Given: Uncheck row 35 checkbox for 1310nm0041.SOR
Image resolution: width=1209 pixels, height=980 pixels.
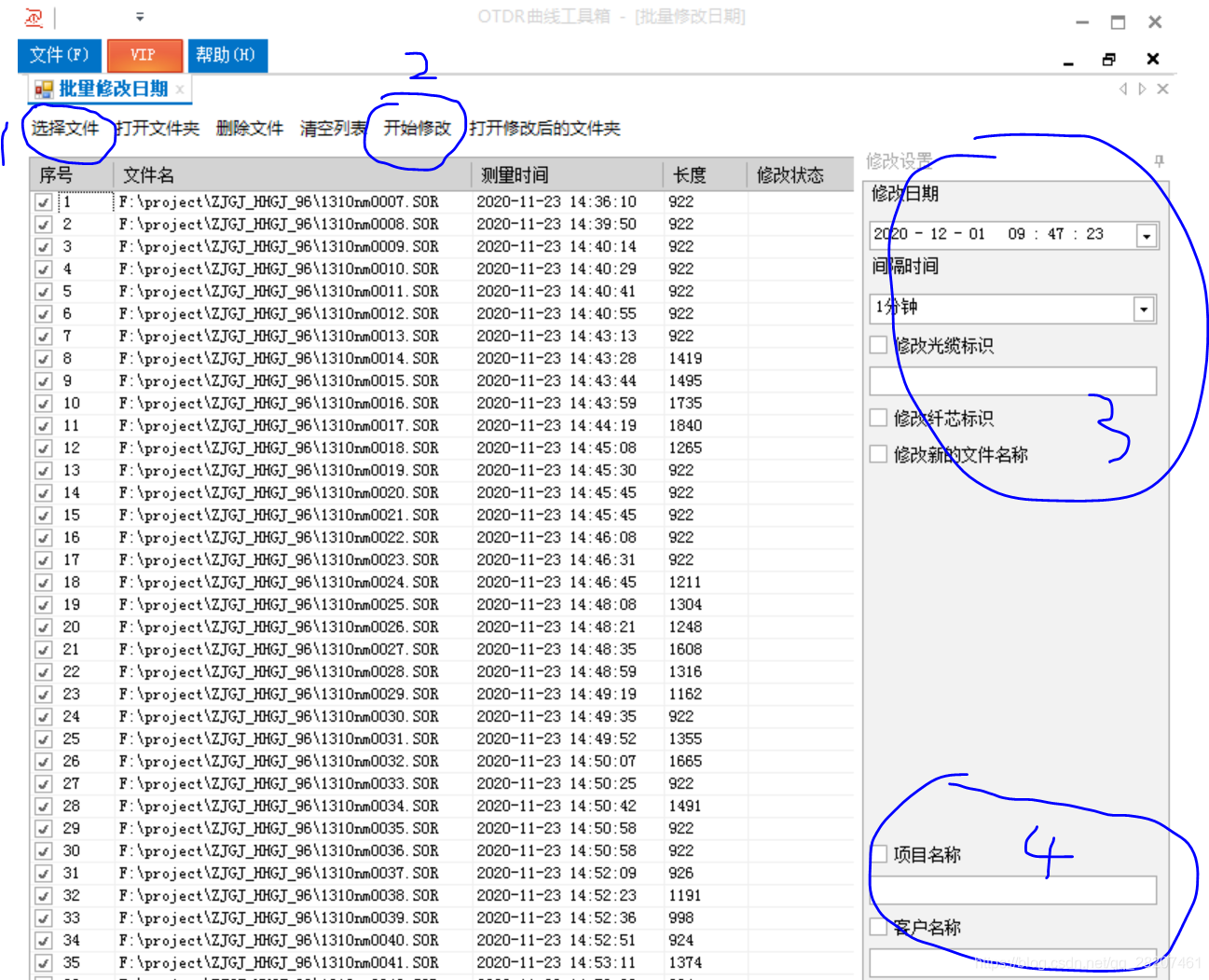Looking at the screenshot, I should coord(43,962).
